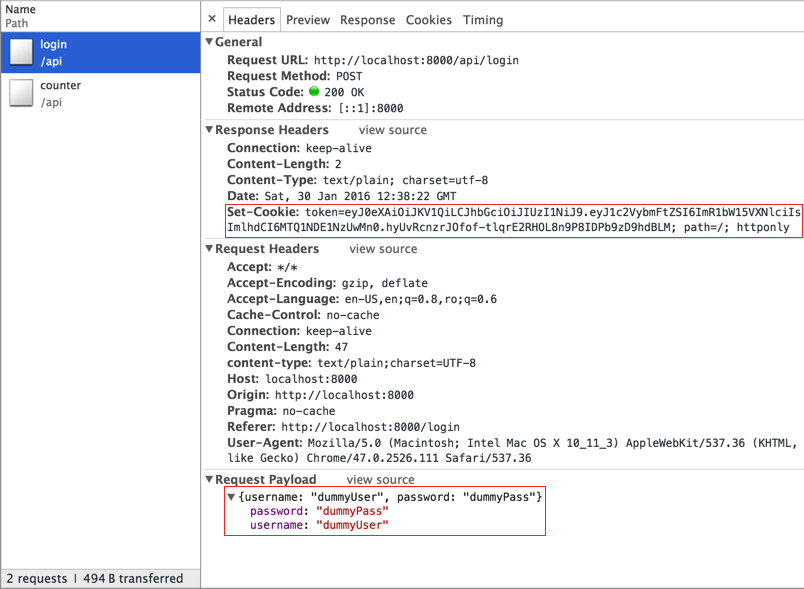This screenshot has width=804, height=589.
Task: Click the login request file icon
Action: (21, 53)
